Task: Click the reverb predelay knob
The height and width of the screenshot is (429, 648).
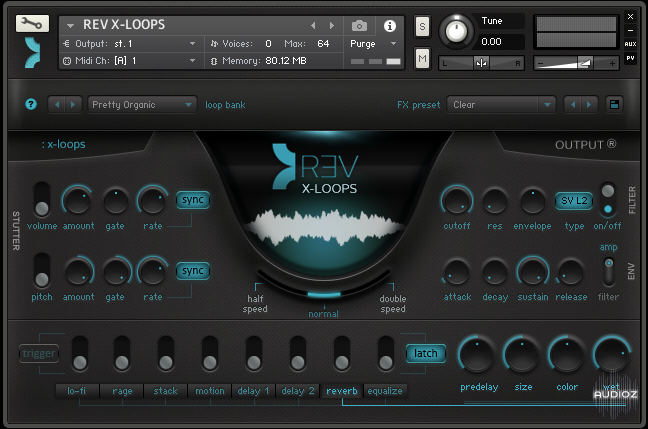Action: [x=476, y=355]
